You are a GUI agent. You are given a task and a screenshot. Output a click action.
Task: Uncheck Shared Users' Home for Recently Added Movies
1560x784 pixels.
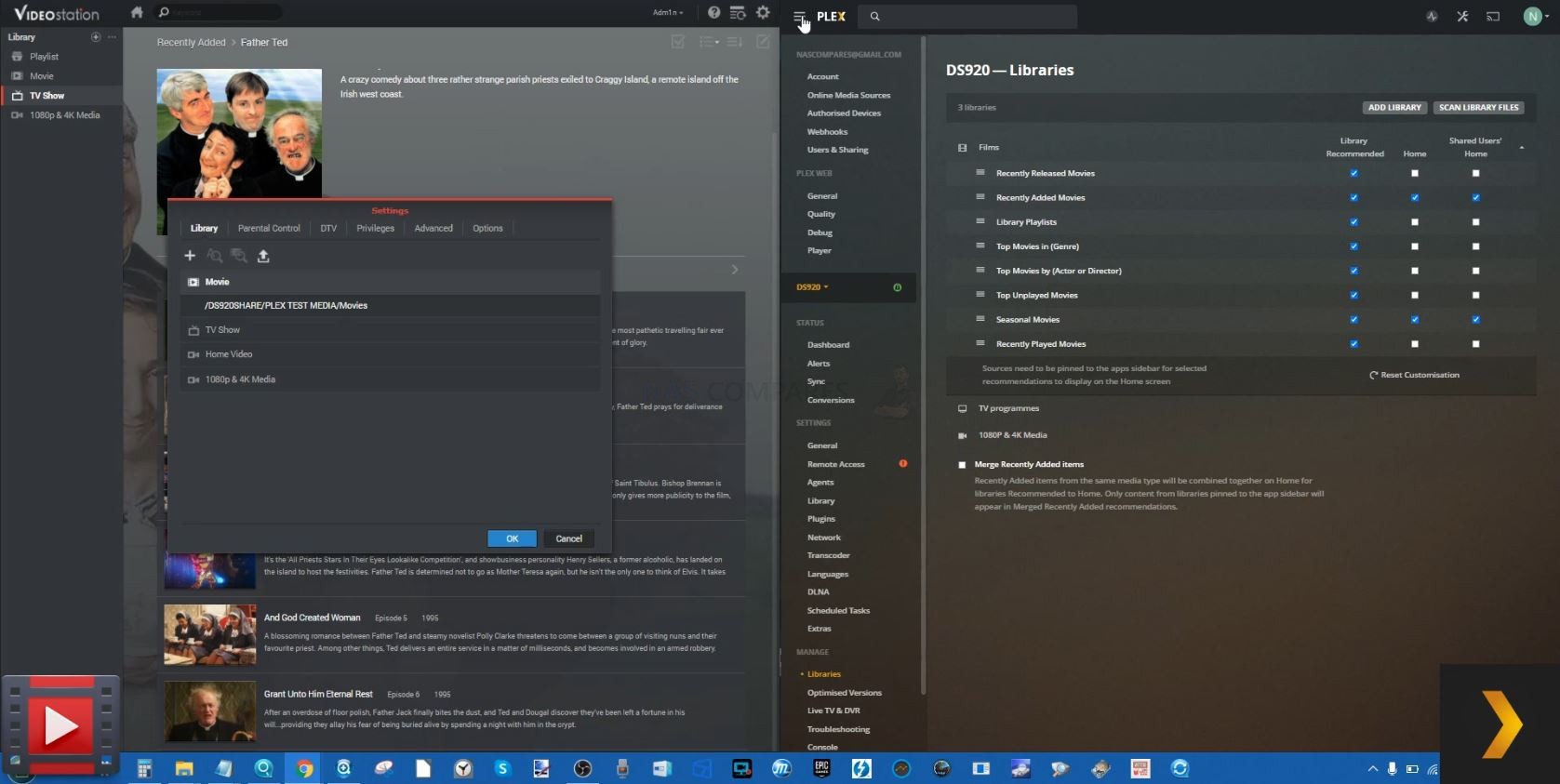(x=1475, y=197)
